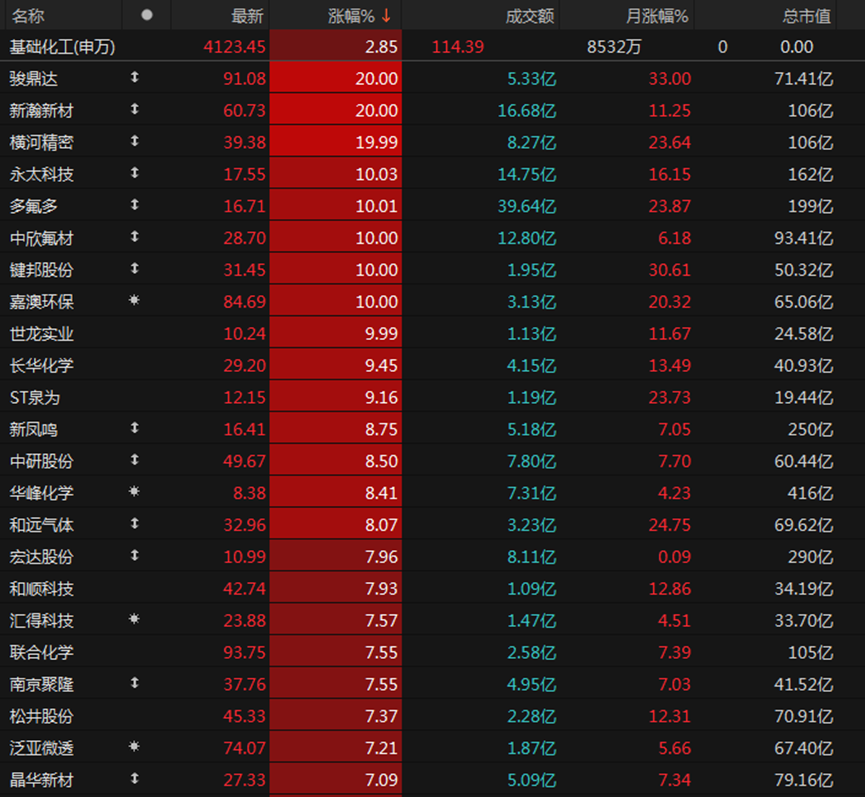865x797 pixels.
Task: Select stock name 新瀚新材
Action: 41,111
